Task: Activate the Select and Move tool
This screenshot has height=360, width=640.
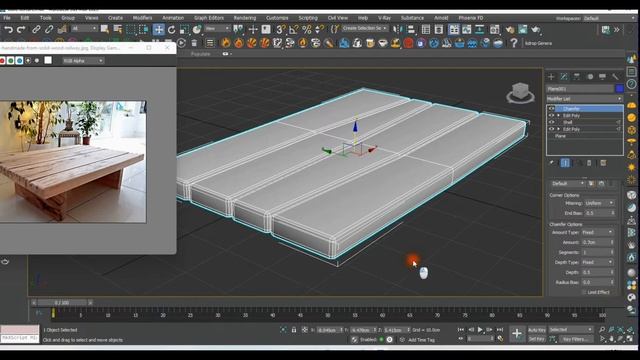Action: [158, 29]
